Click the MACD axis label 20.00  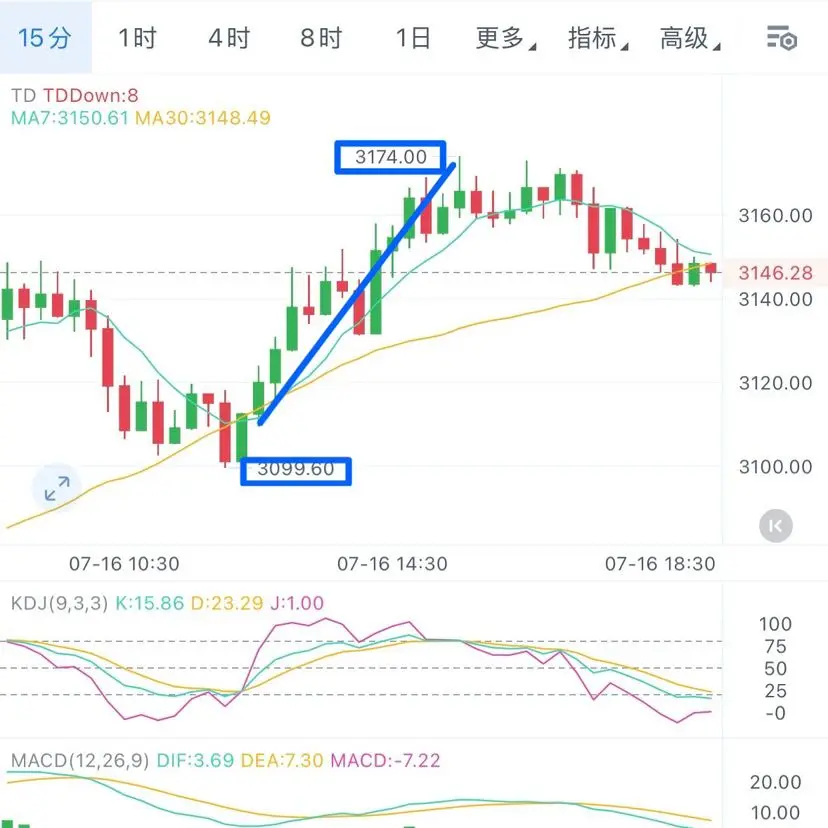[775, 782]
